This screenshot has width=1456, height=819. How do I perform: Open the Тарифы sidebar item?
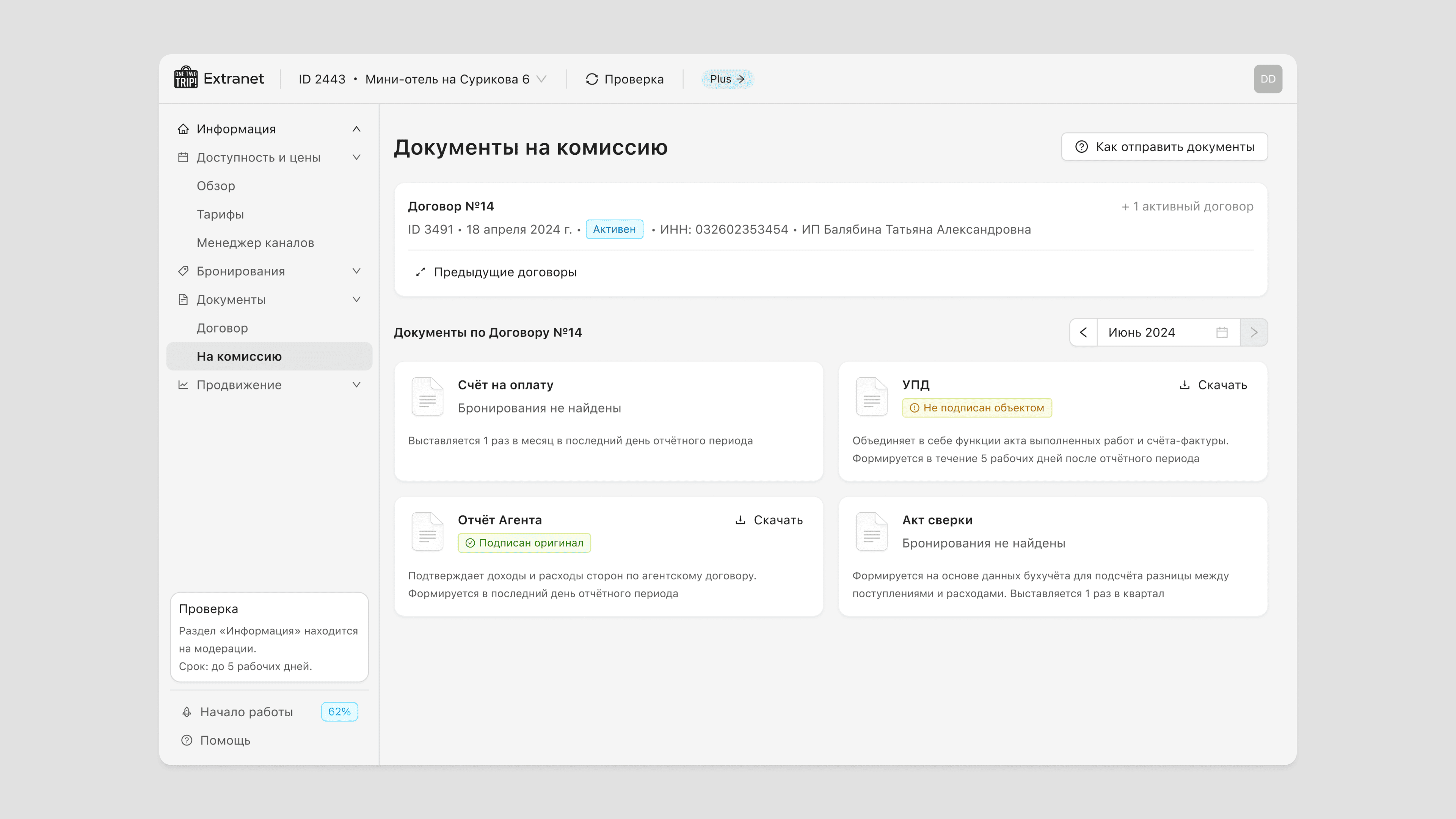tap(220, 214)
